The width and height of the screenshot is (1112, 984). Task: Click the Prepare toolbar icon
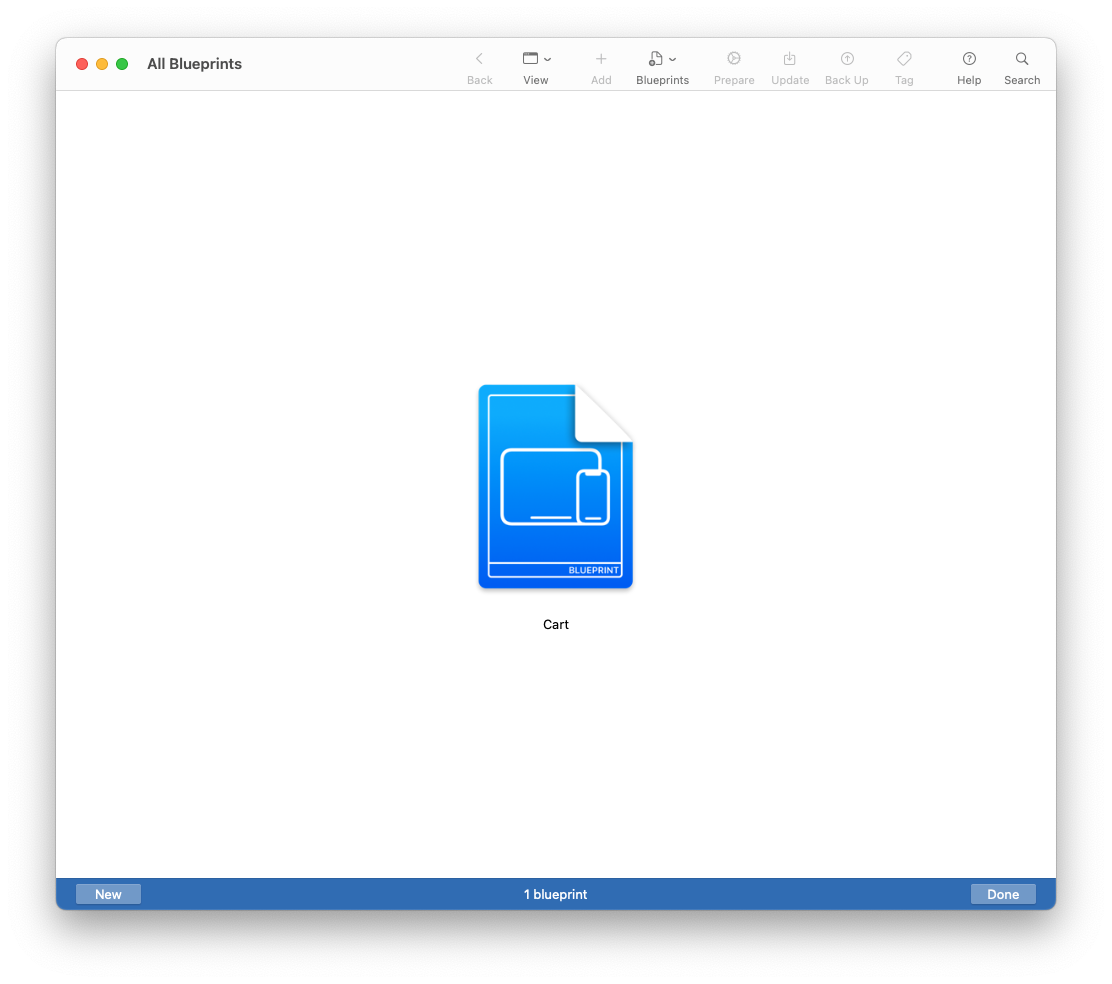(734, 59)
